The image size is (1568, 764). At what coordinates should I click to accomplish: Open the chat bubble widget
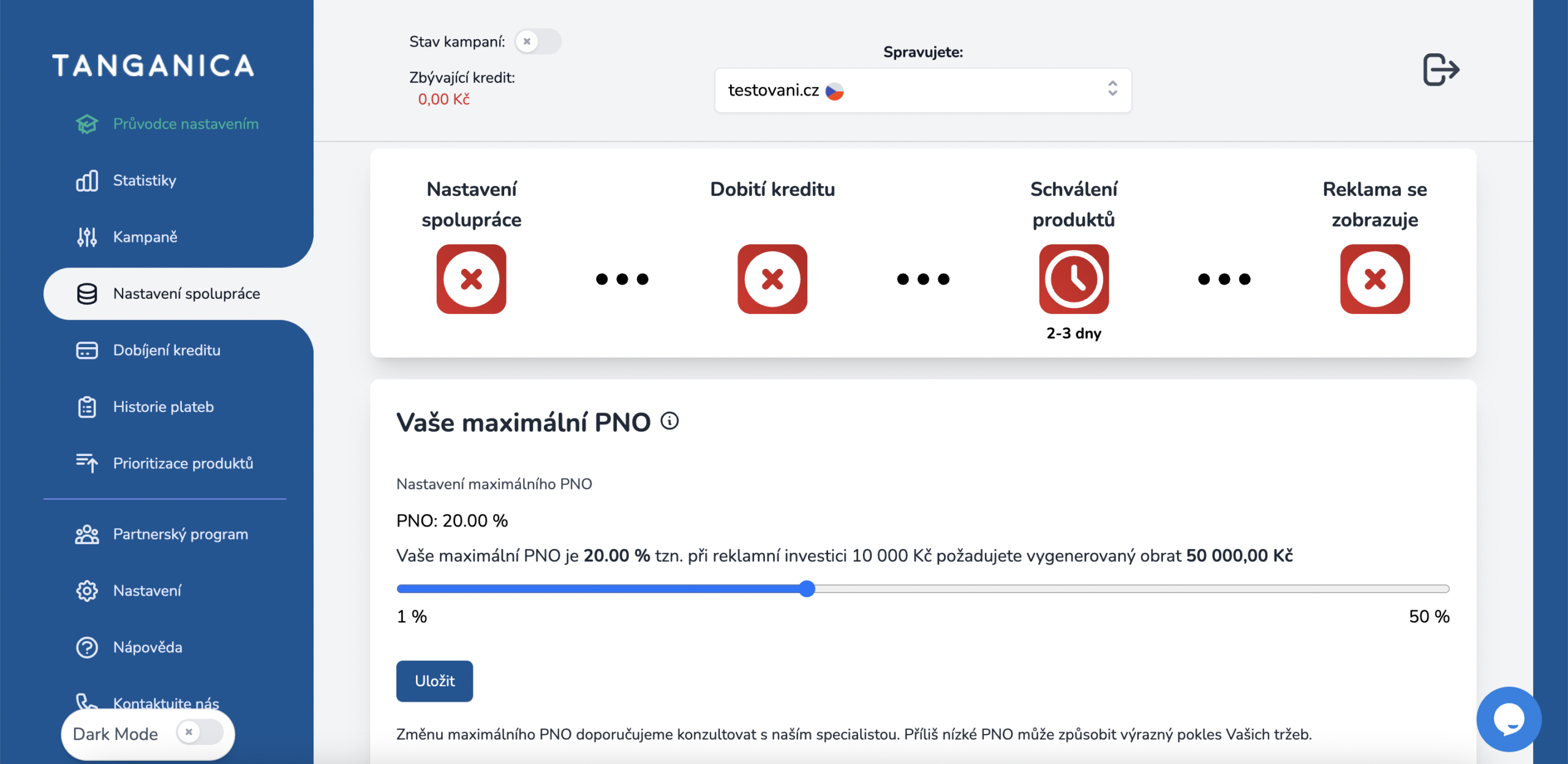click(1508, 719)
